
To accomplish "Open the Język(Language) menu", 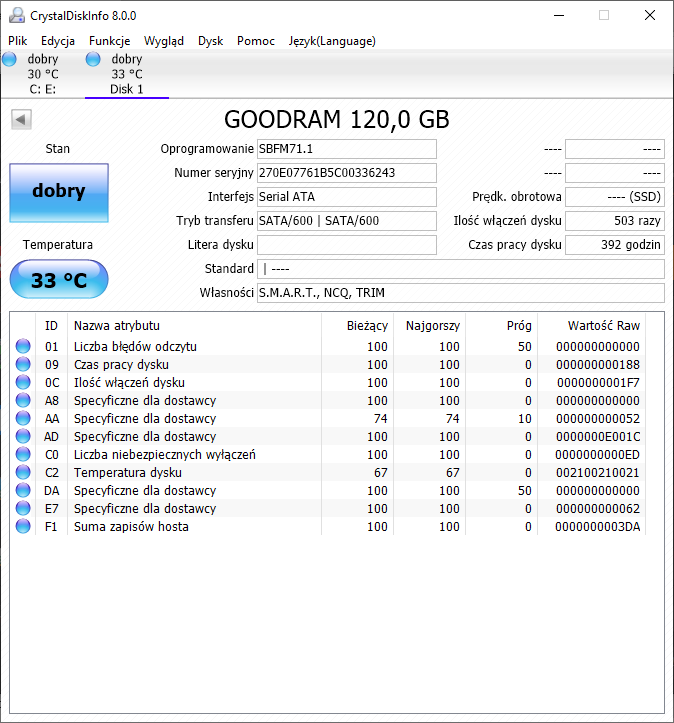I will click(332, 41).
